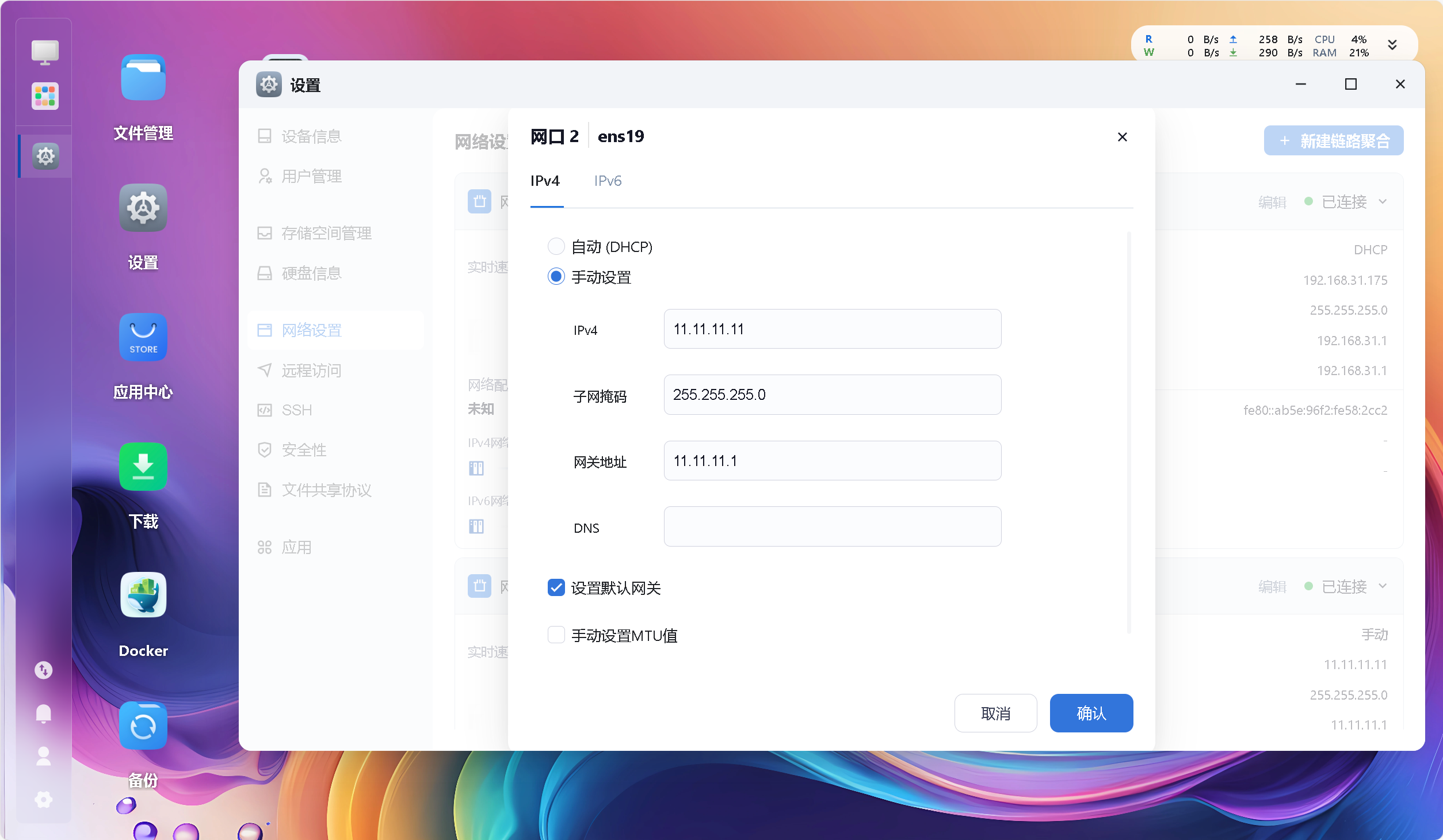Open 文件共享协议 in settings sidebar
Image resolution: width=1443 pixels, height=840 pixels.
click(335, 490)
